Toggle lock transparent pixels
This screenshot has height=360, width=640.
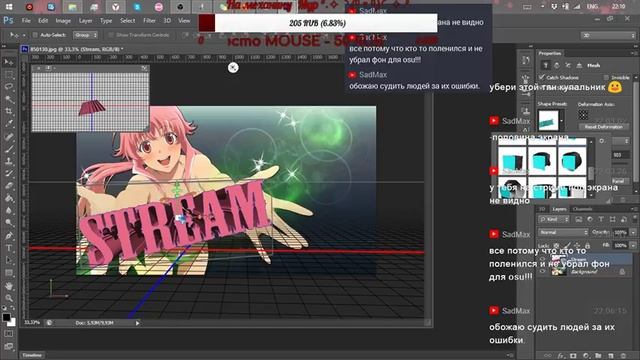click(x=557, y=245)
